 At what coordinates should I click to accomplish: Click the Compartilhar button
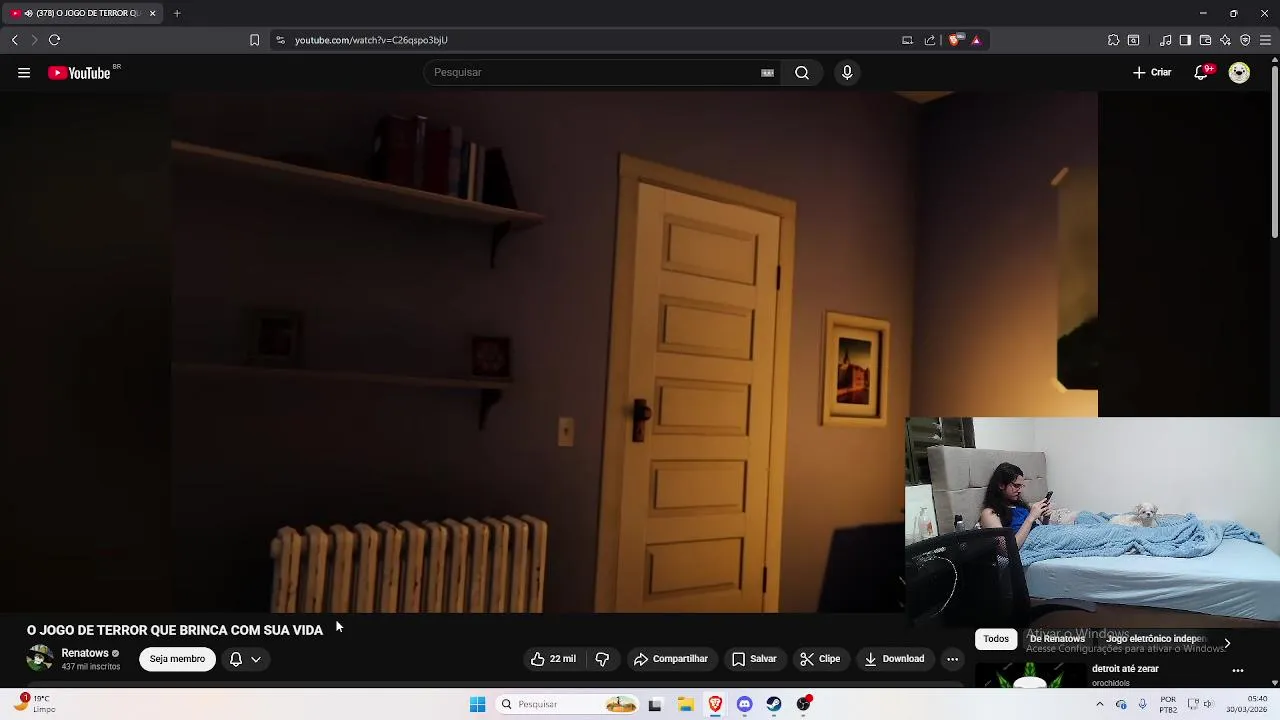point(671,659)
